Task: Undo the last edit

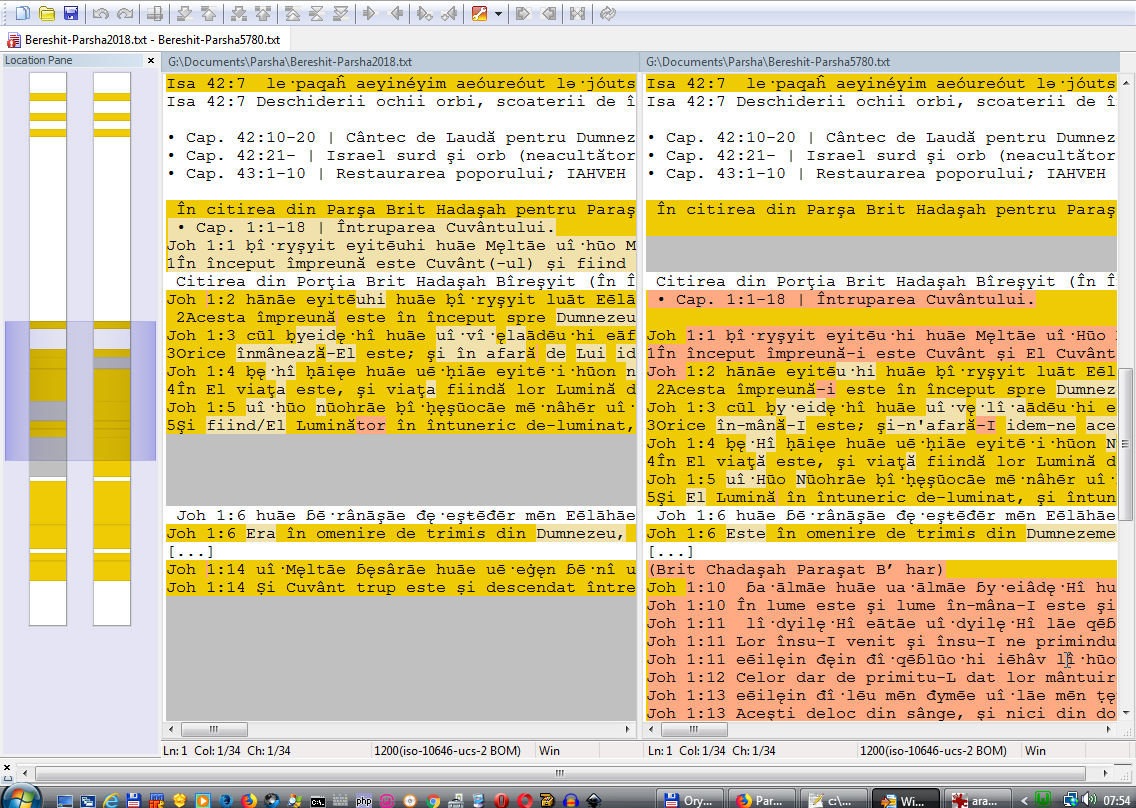Action: pyautogui.click(x=100, y=13)
